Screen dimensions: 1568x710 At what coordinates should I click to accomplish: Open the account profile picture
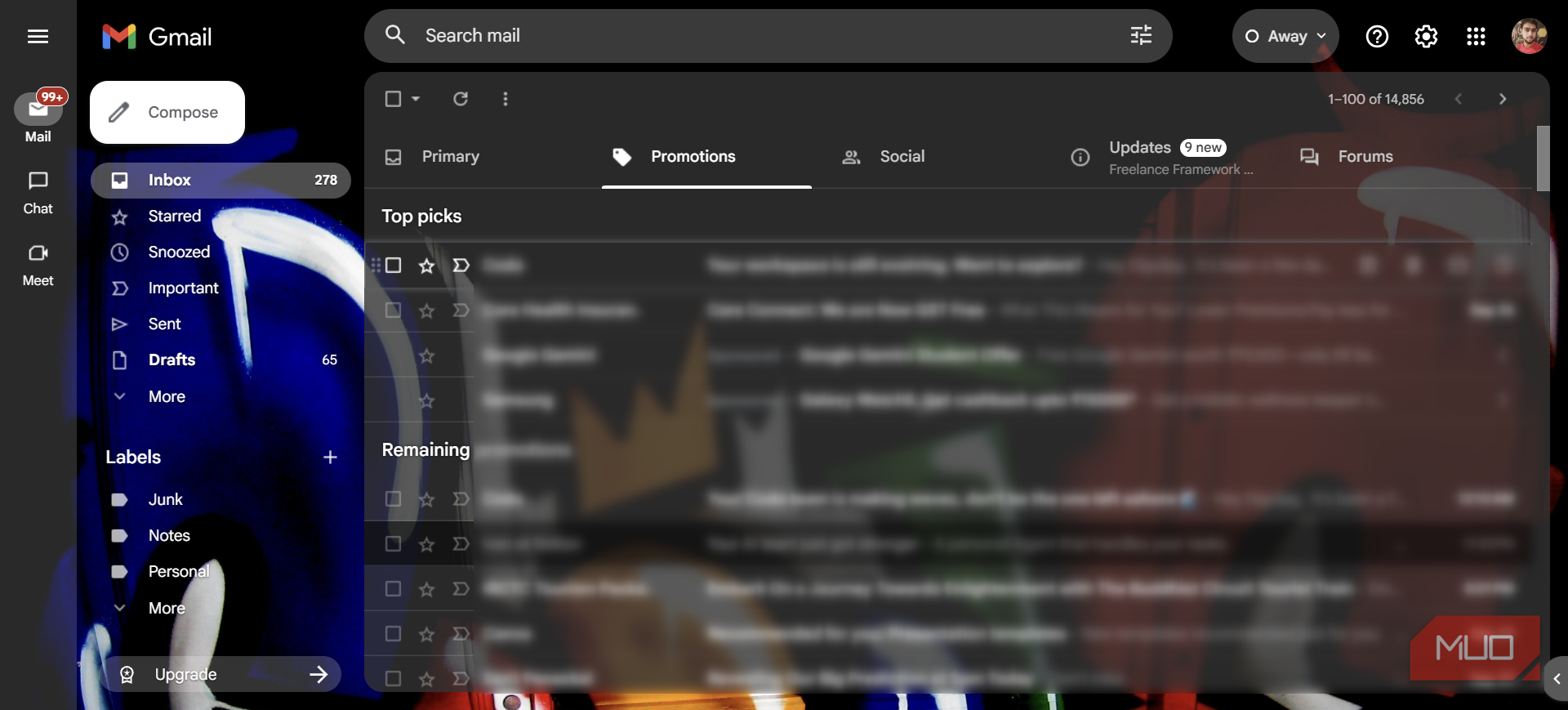1529,36
